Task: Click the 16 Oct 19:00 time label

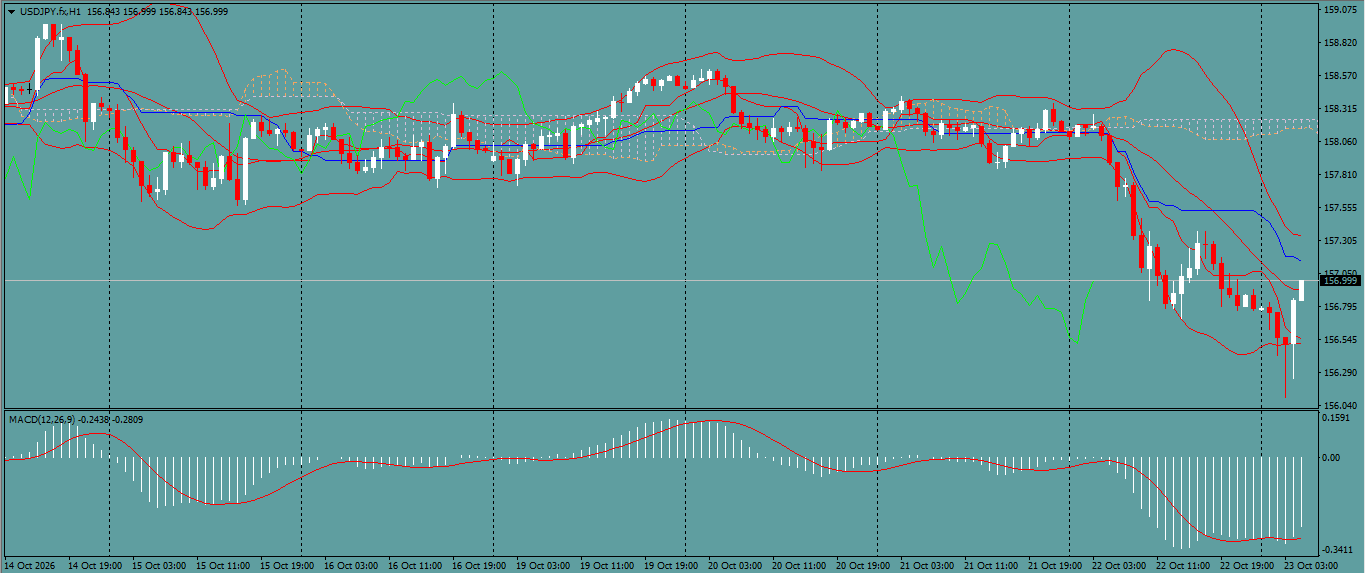Action: [x=478, y=565]
